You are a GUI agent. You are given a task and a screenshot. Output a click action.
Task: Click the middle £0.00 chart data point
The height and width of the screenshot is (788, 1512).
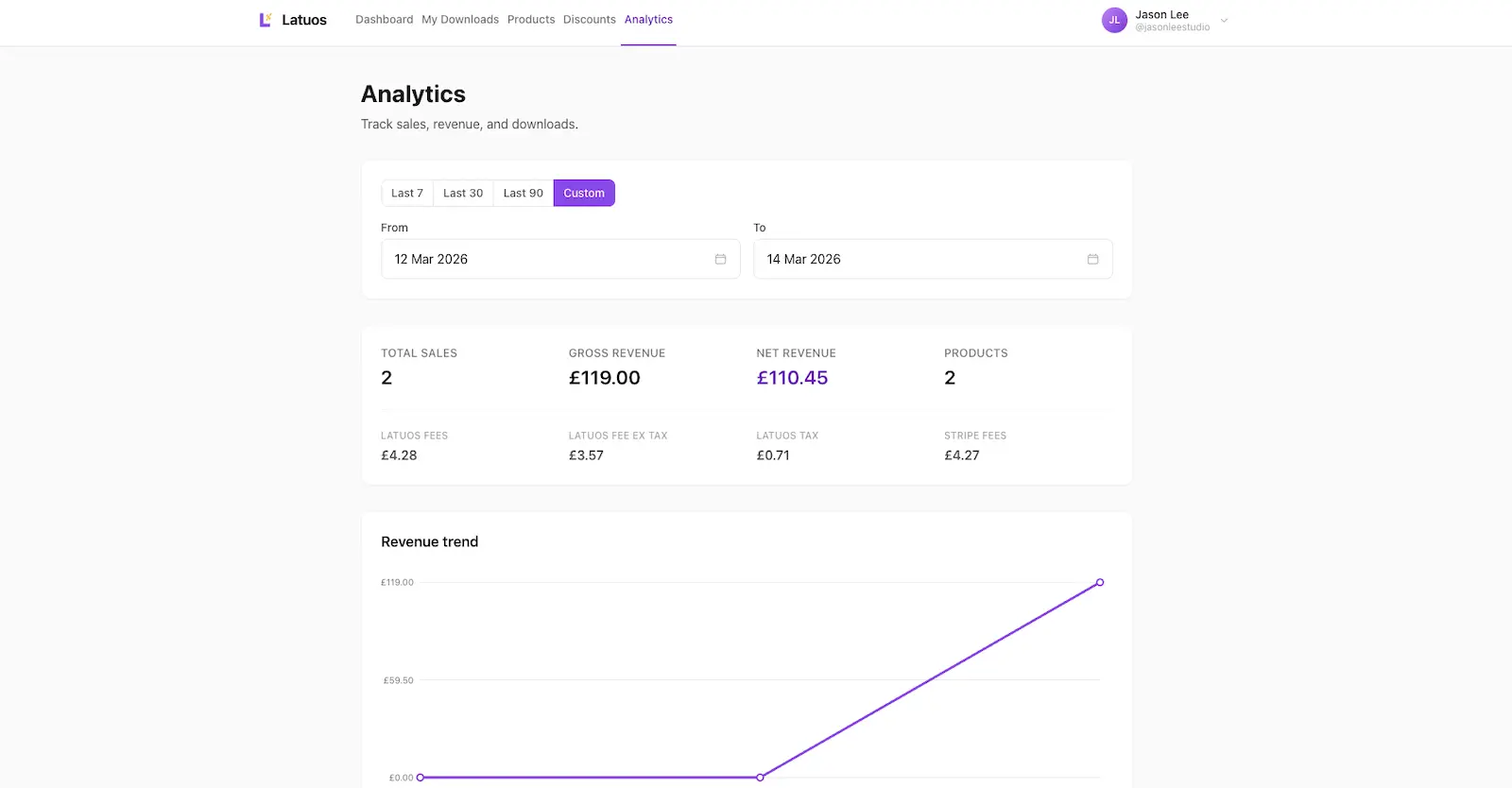(760, 778)
